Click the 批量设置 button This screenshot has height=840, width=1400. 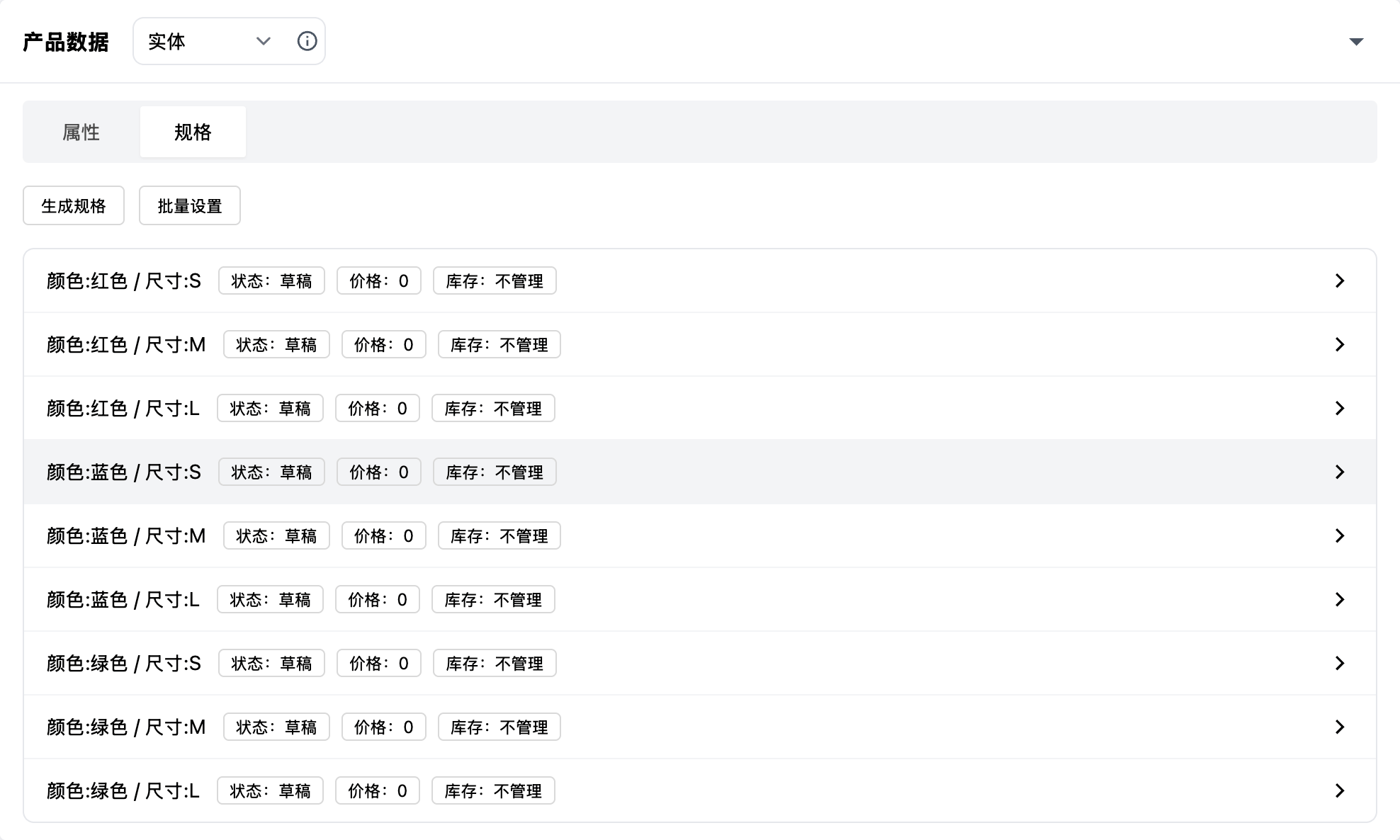(190, 206)
